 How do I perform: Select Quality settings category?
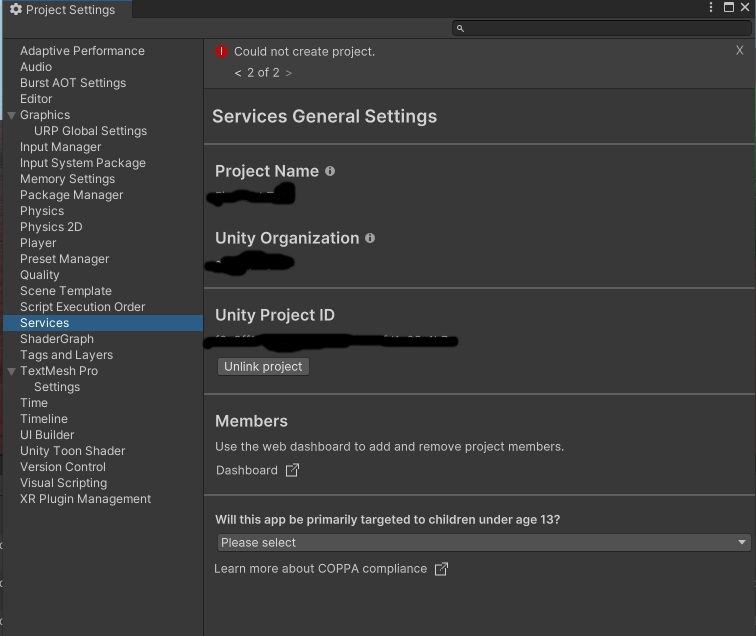tap(40, 275)
